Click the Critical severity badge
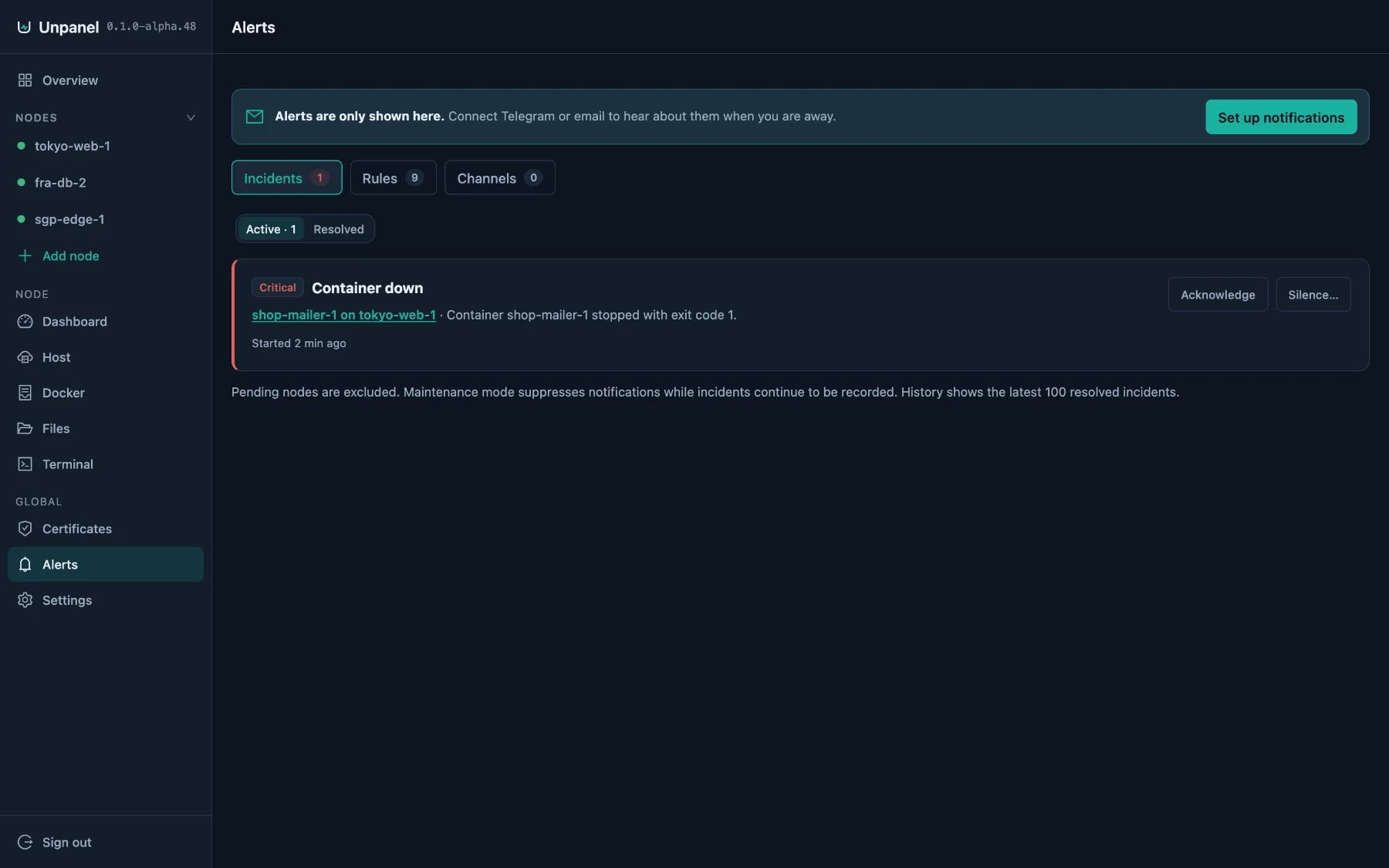 click(277, 287)
